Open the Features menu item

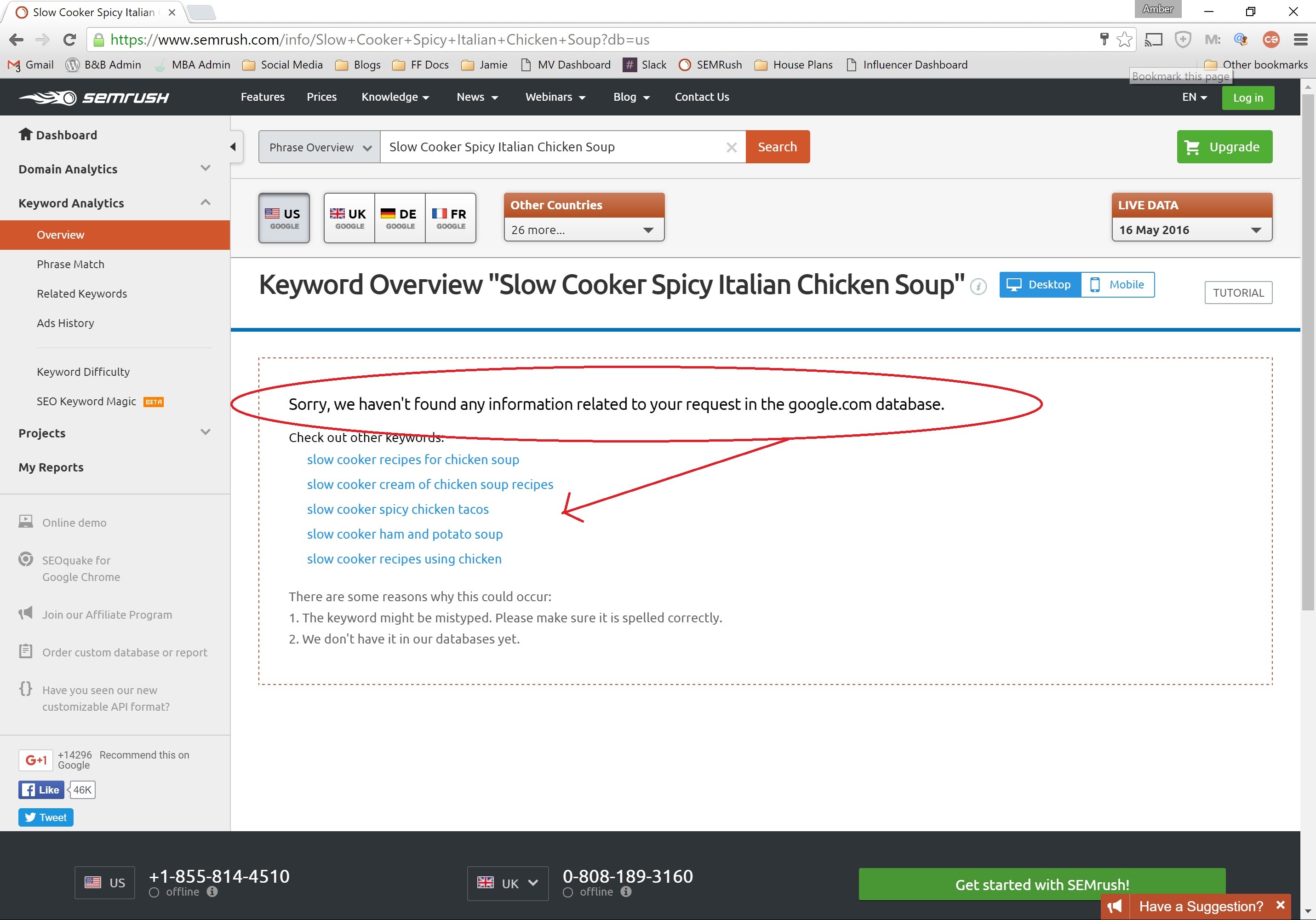tap(263, 97)
